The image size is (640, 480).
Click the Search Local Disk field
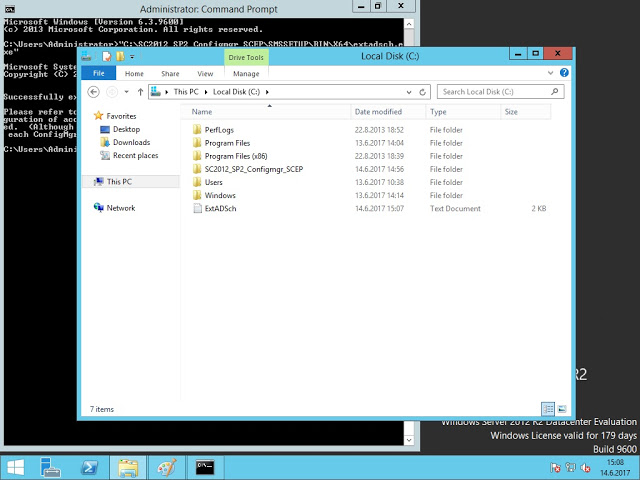pyautogui.click(x=500, y=92)
